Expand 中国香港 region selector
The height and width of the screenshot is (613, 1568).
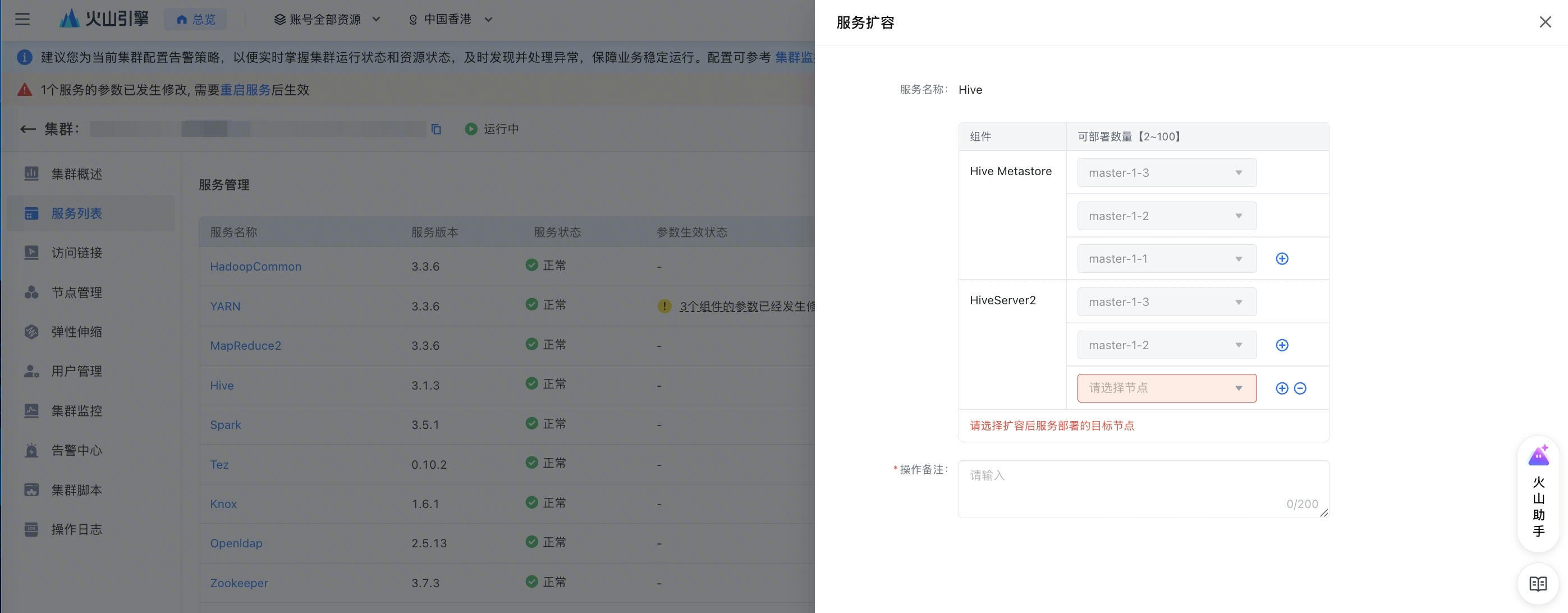[x=450, y=20]
